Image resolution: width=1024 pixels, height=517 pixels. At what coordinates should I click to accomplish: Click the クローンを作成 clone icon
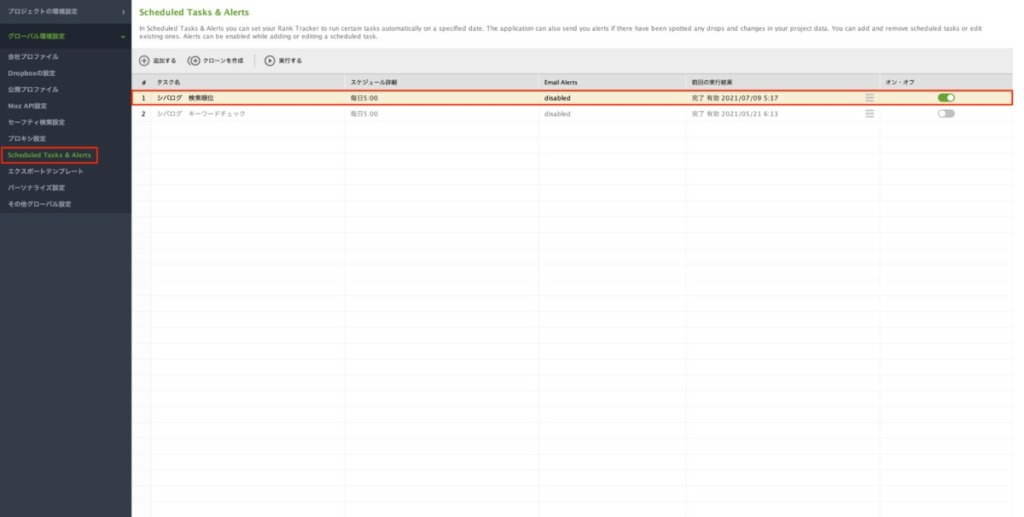pos(194,61)
